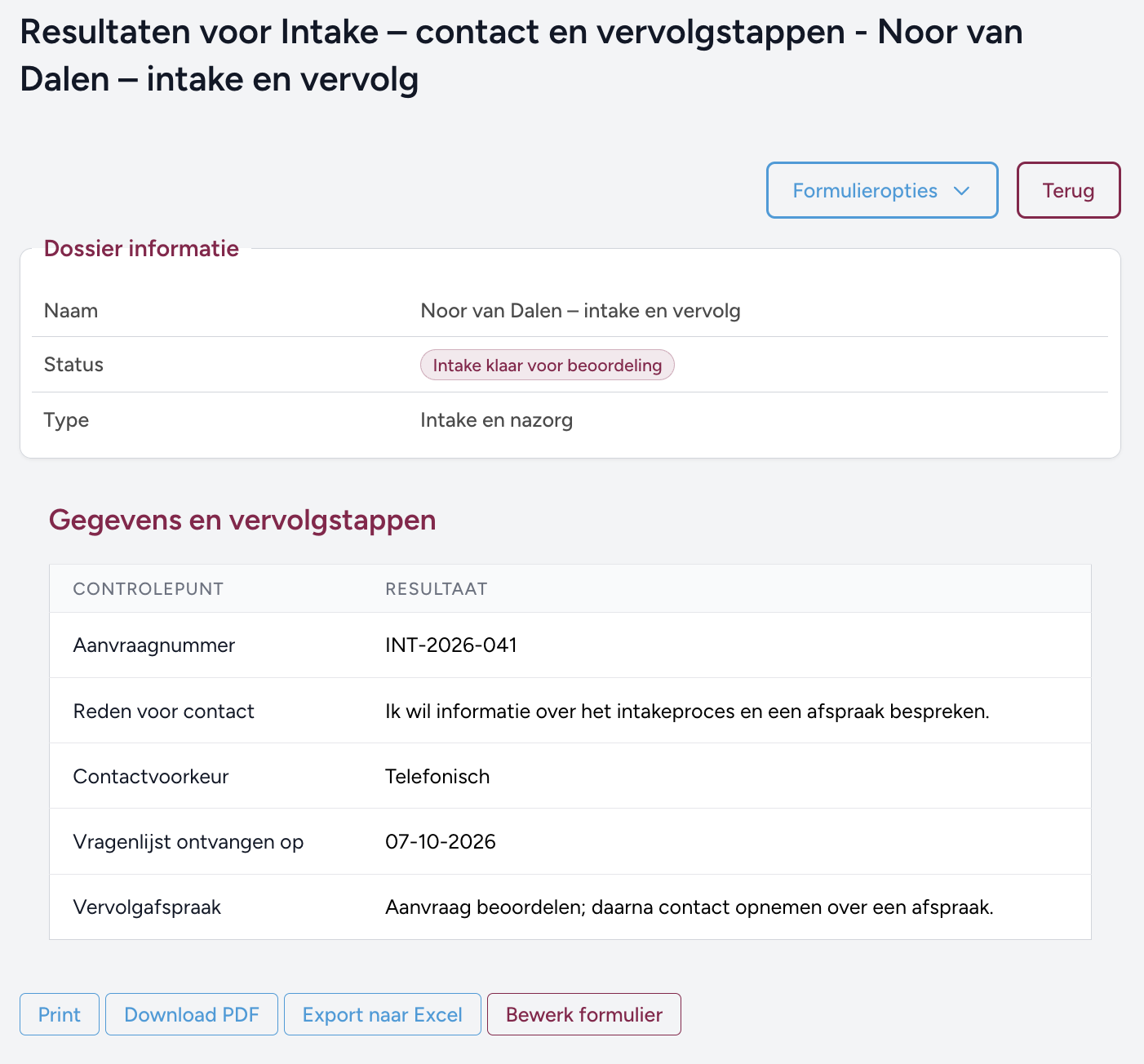
Task: Export the results naar Excel
Action: click(383, 1014)
